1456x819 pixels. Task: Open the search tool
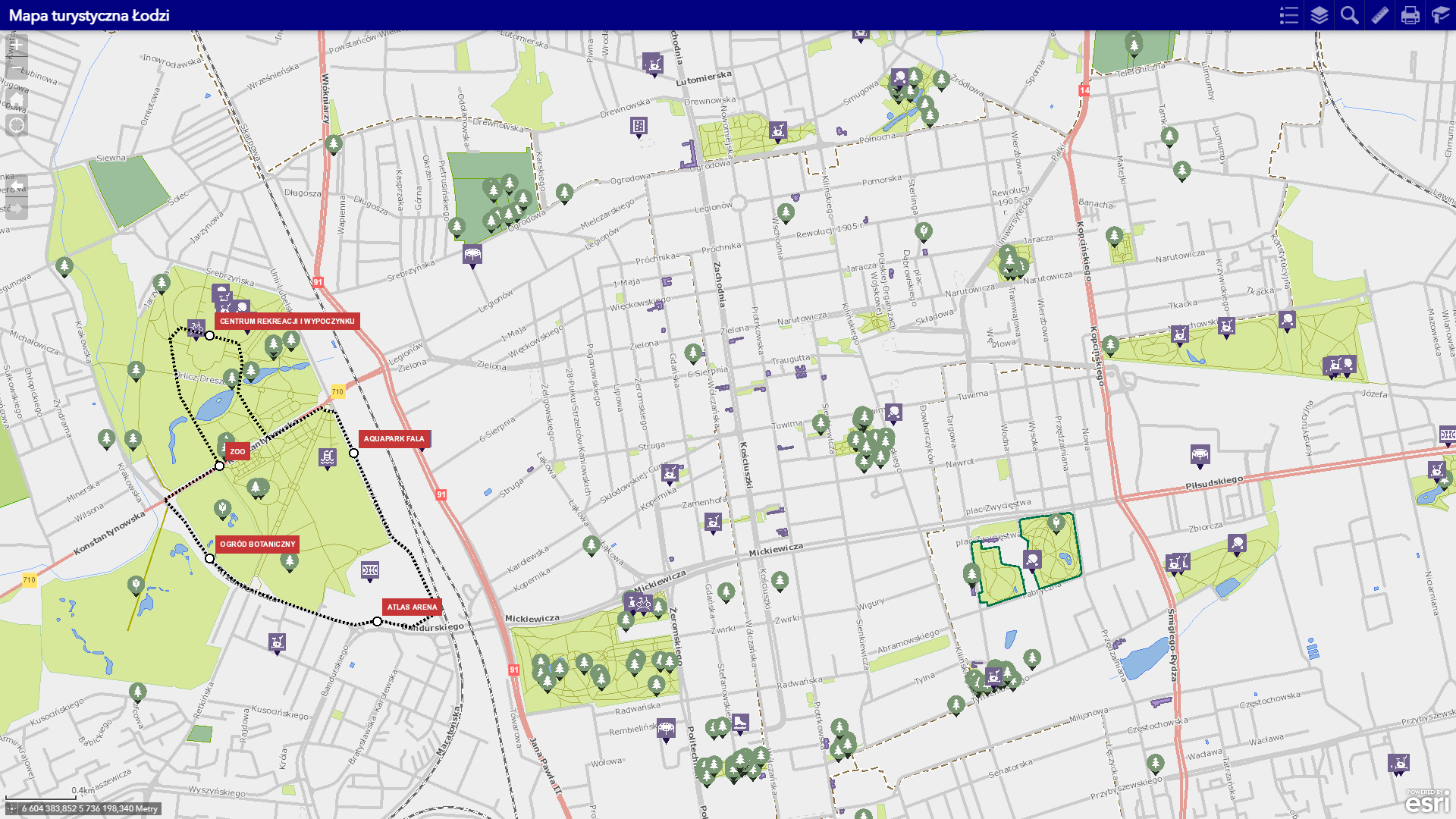[x=1350, y=15]
